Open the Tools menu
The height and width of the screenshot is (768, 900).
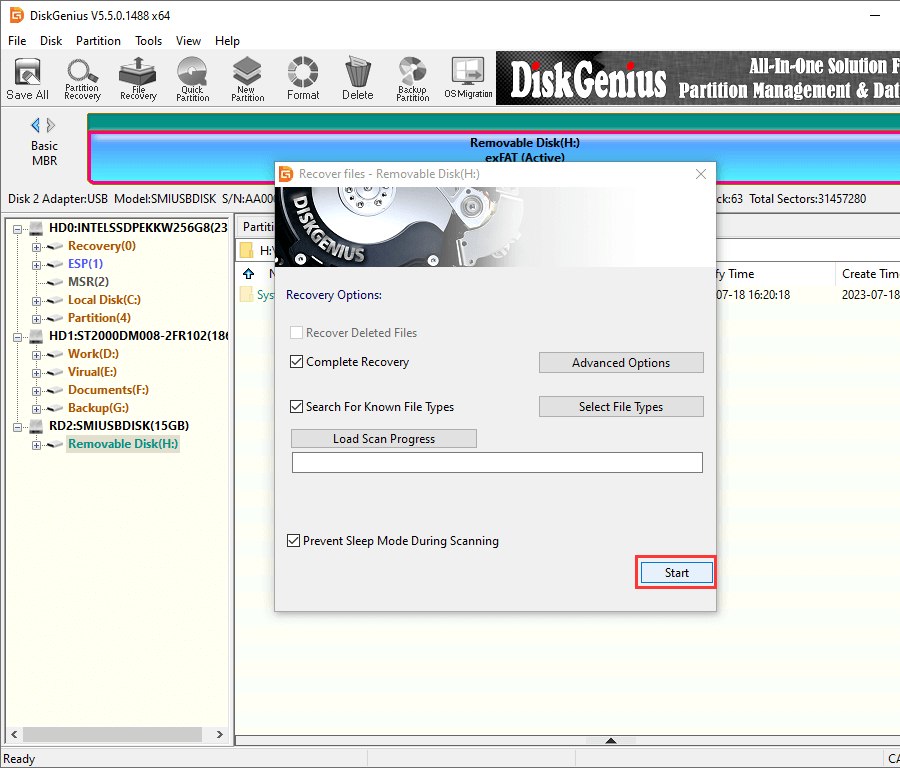click(149, 41)
